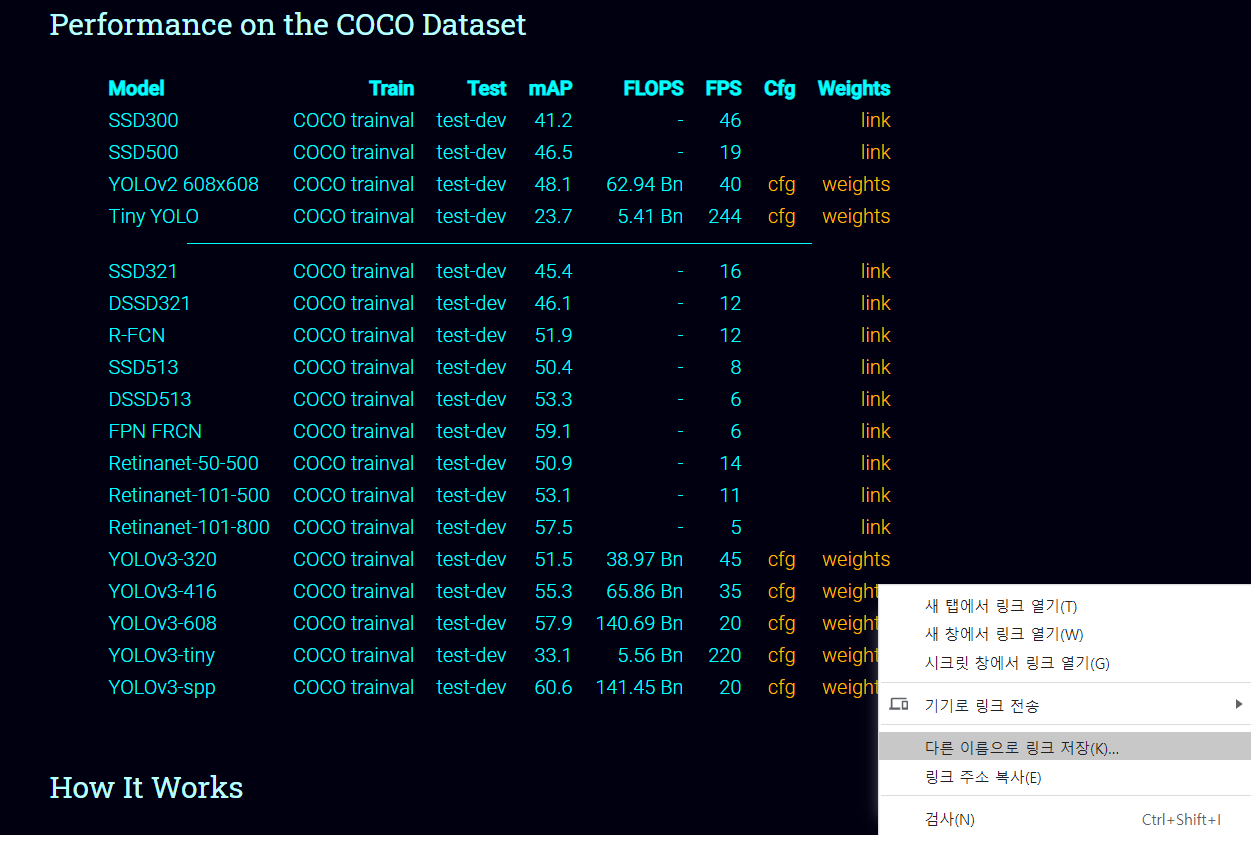Viewport: 1259px width, 851px height.
Task: Click the 141.45 Bn FLOPS value
Action: [639, 687]
